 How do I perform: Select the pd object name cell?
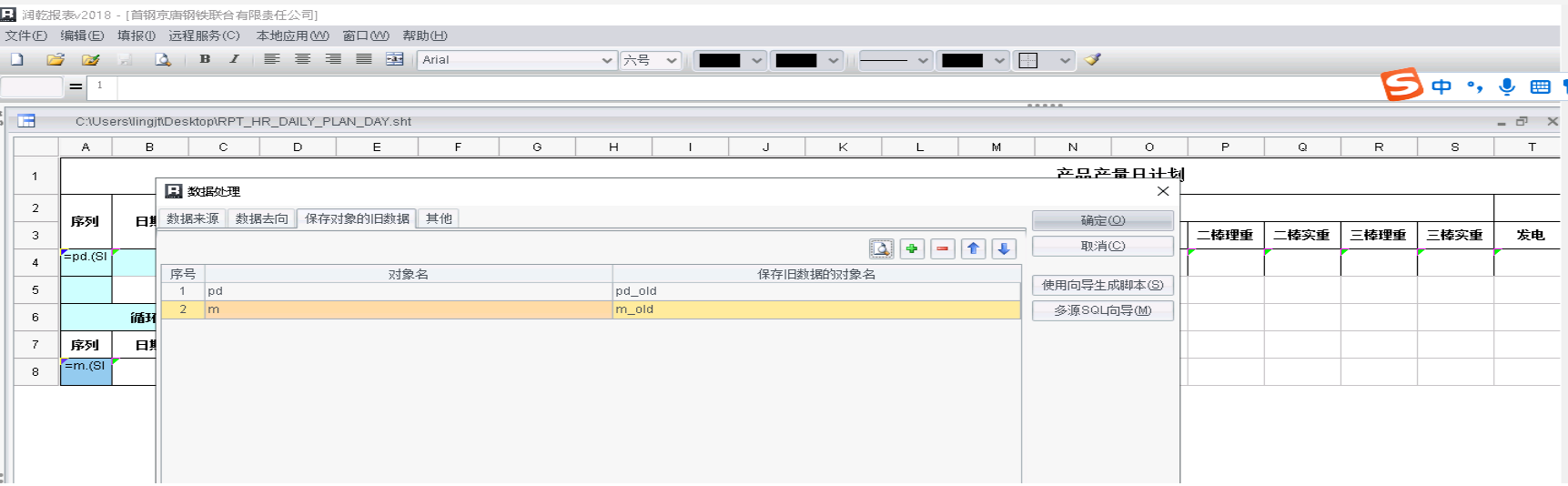409,291
